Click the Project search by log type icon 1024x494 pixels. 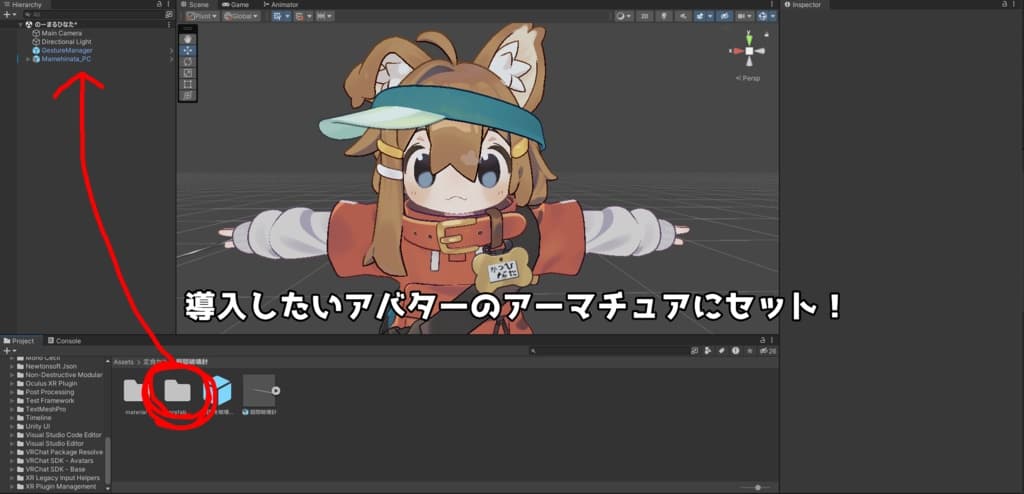tap(736, 351)
